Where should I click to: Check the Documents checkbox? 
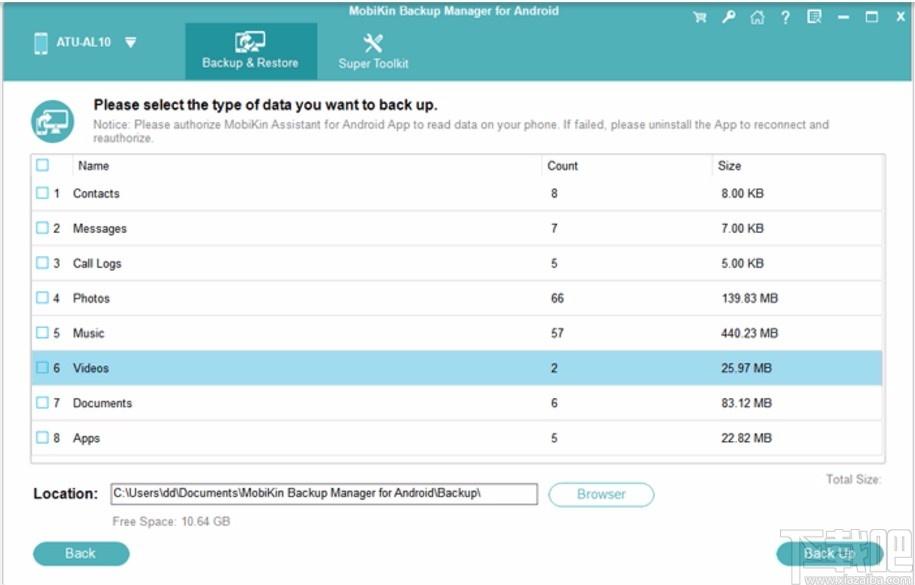point(43,402)
